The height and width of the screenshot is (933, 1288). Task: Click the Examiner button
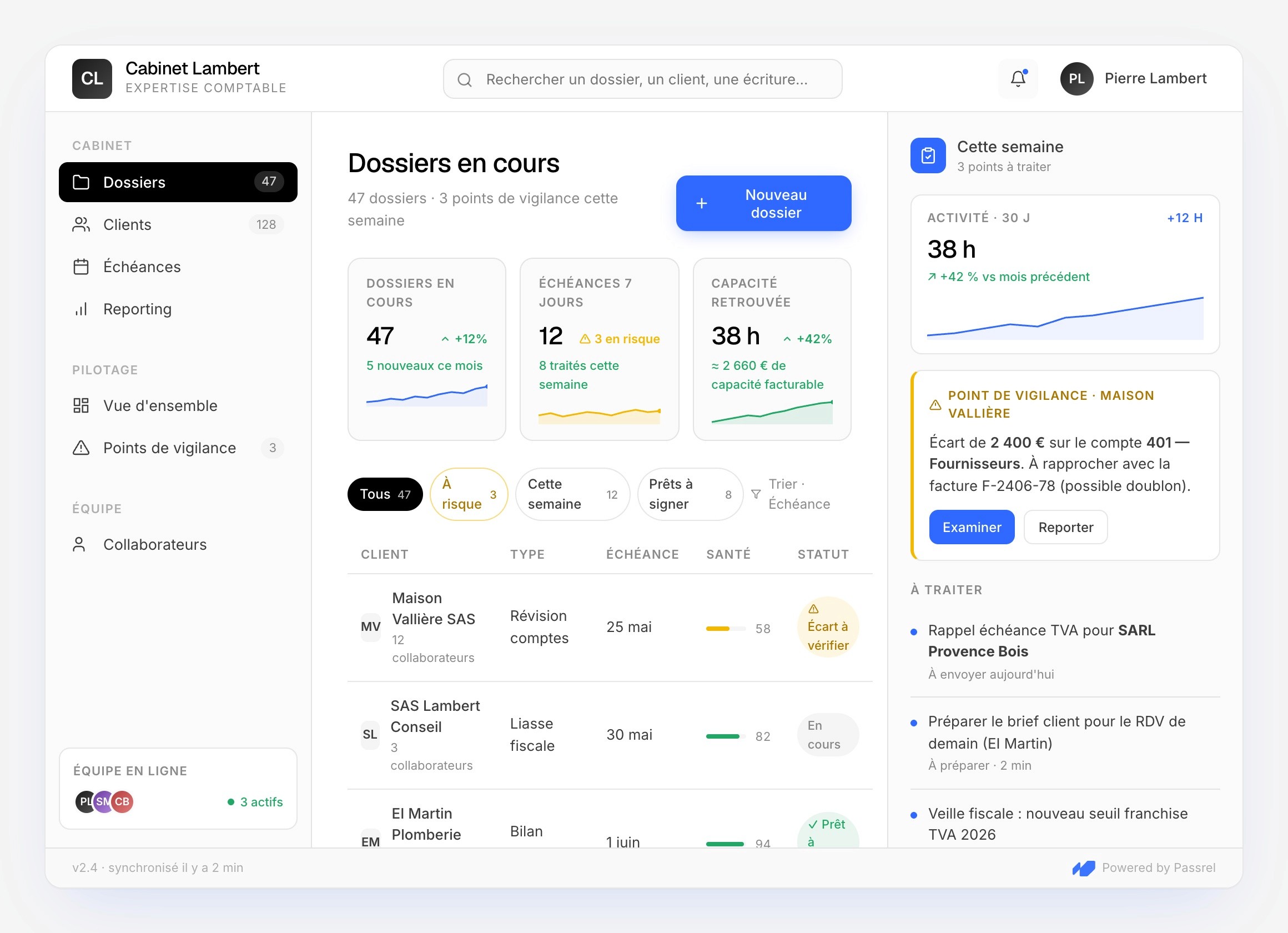[971, 526]
